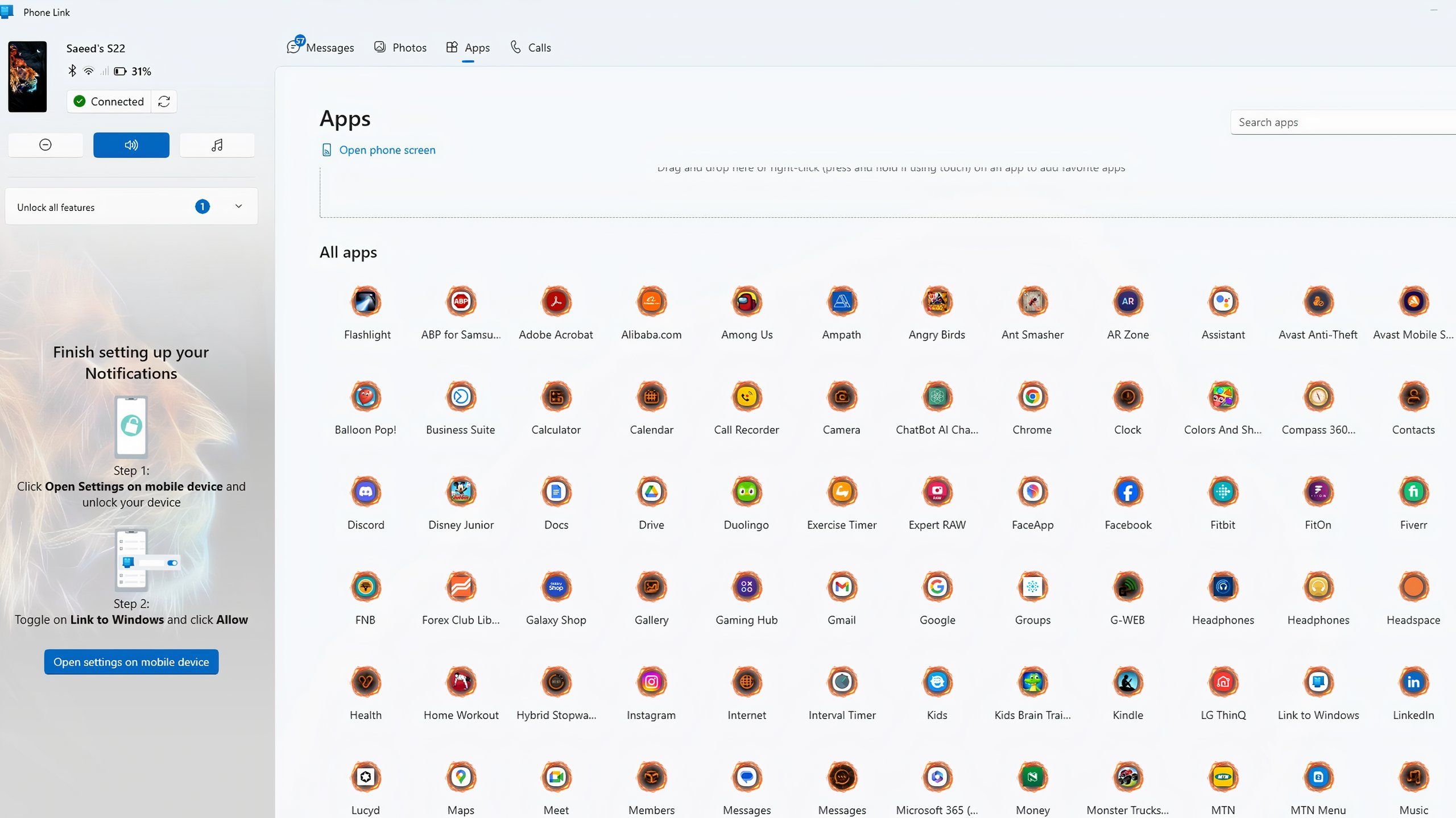1456x818 pixels.
Task: Open the Flashlight app
Action: [366, 302]
